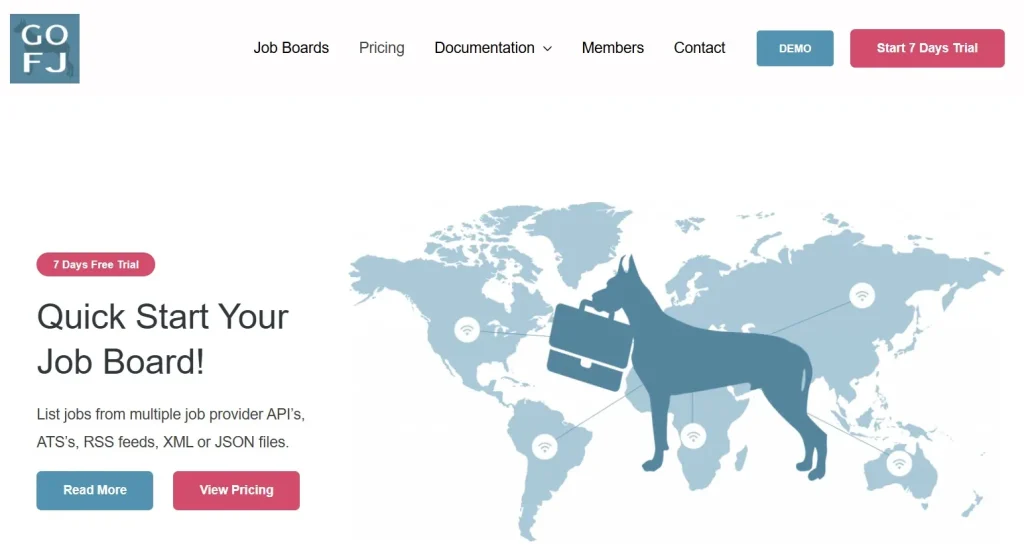Click the 7 Days Free Trial badge
Screen dimensions: 1024x550
coord(96,265)
